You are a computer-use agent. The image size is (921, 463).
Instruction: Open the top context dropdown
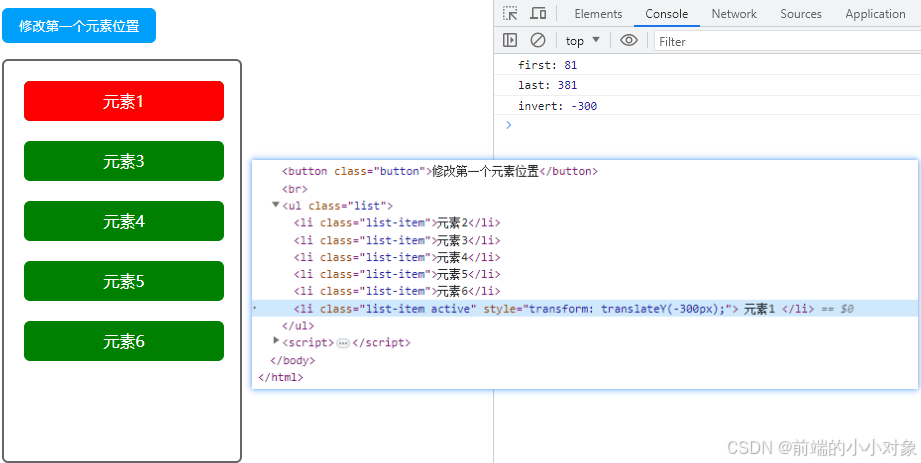coord(583,41)
